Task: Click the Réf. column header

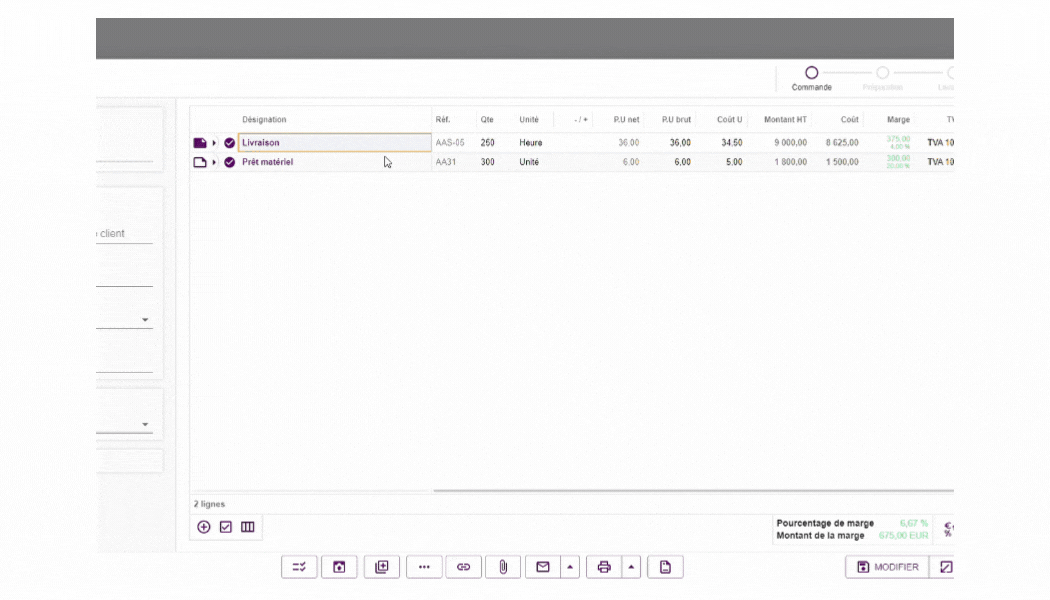Action: click(x=443, y=120)
